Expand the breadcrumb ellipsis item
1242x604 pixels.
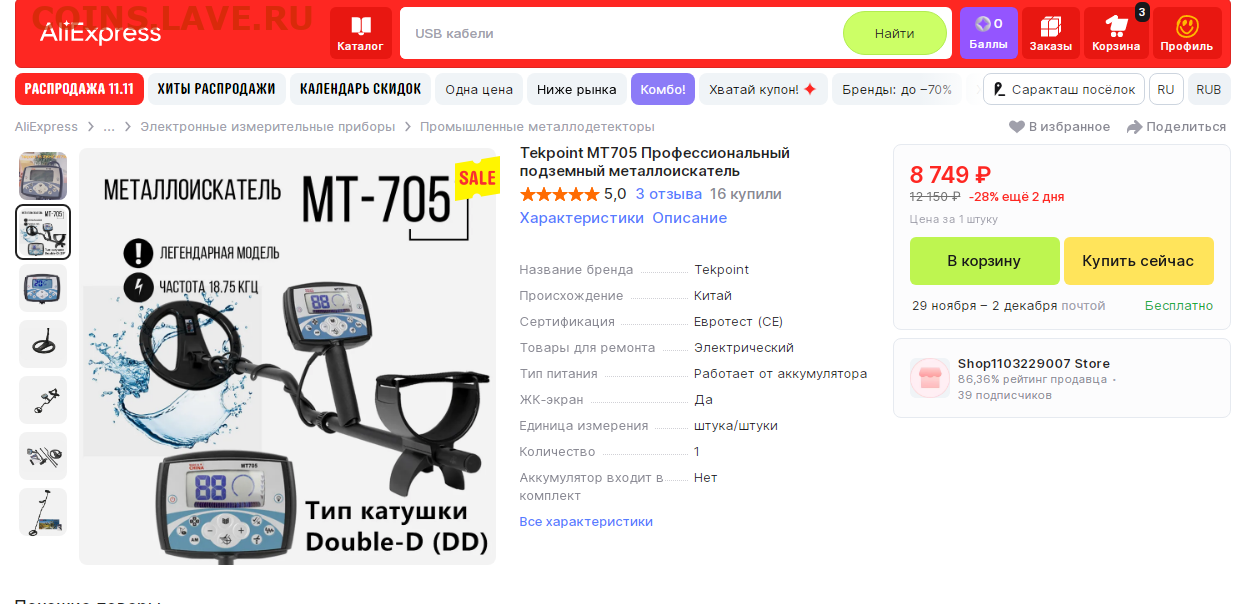click(x=109, y=127)
